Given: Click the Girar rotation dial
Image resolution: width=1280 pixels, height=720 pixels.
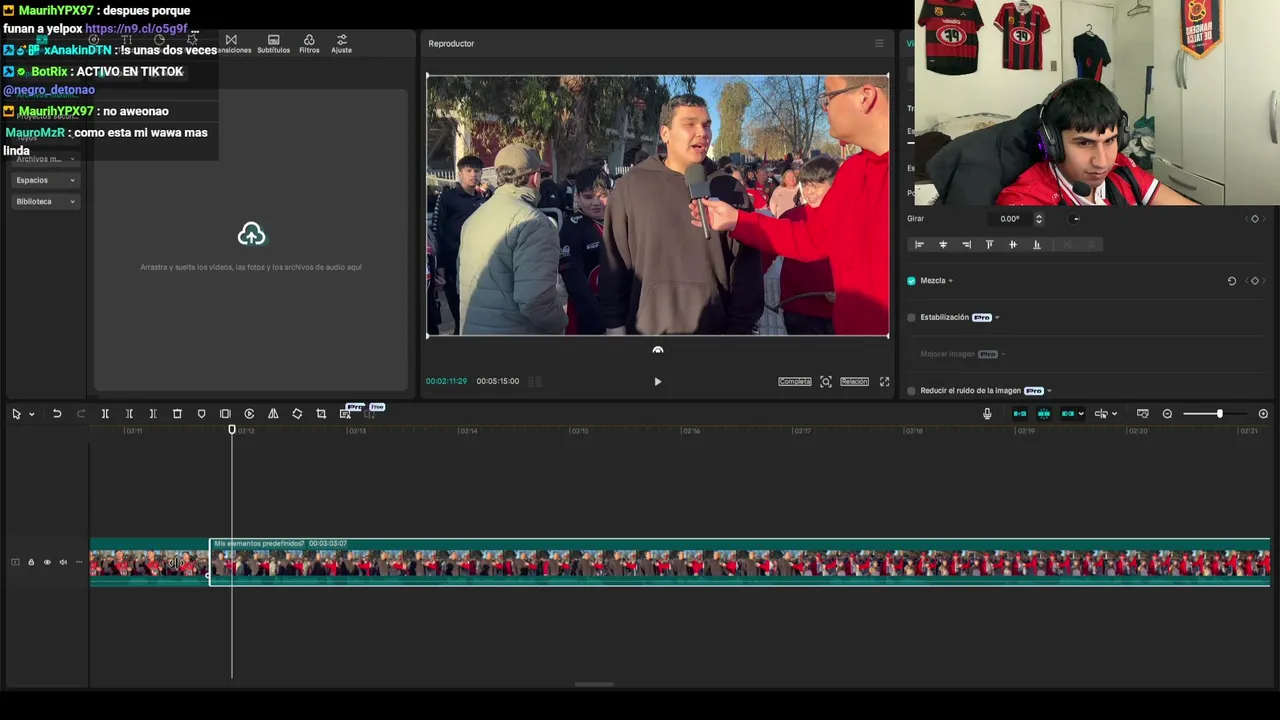Looking at the screenshot, I should 1075,219.
